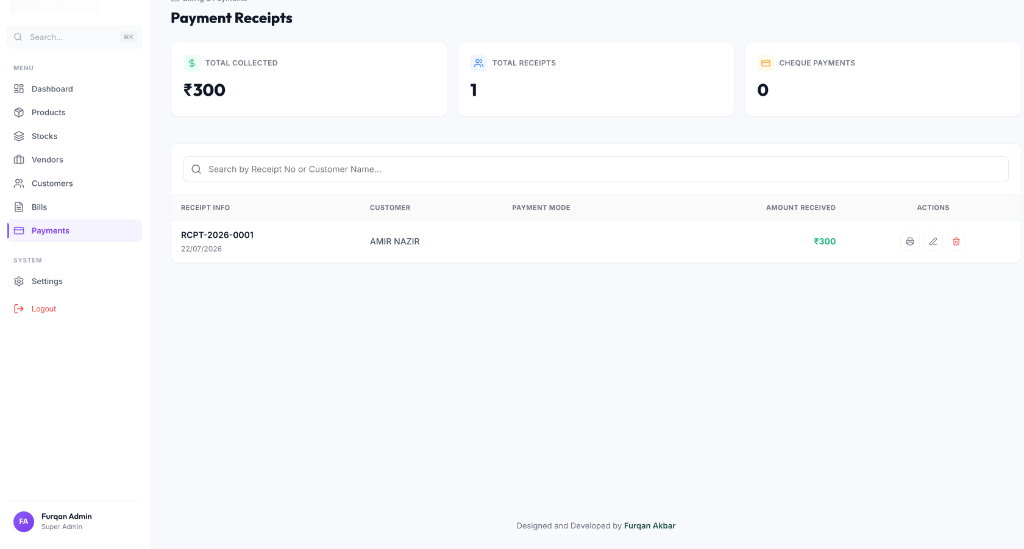The image size is (1024, 549).
Task: Click the Customers people icon
Action: coord(19,183)
